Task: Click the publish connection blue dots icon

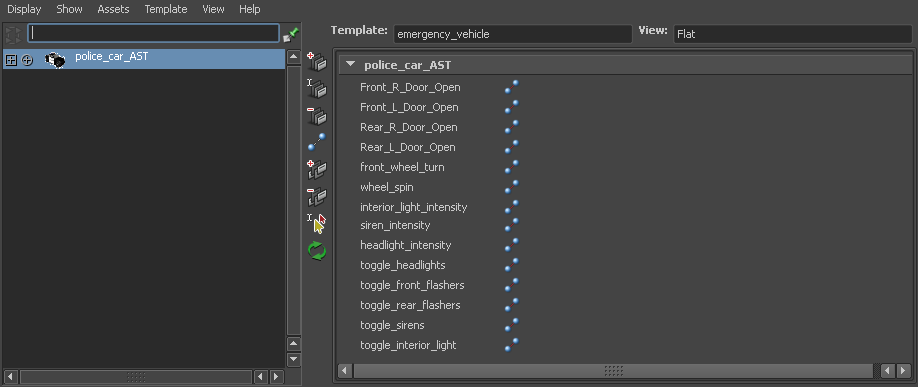Action: point(317,142)
